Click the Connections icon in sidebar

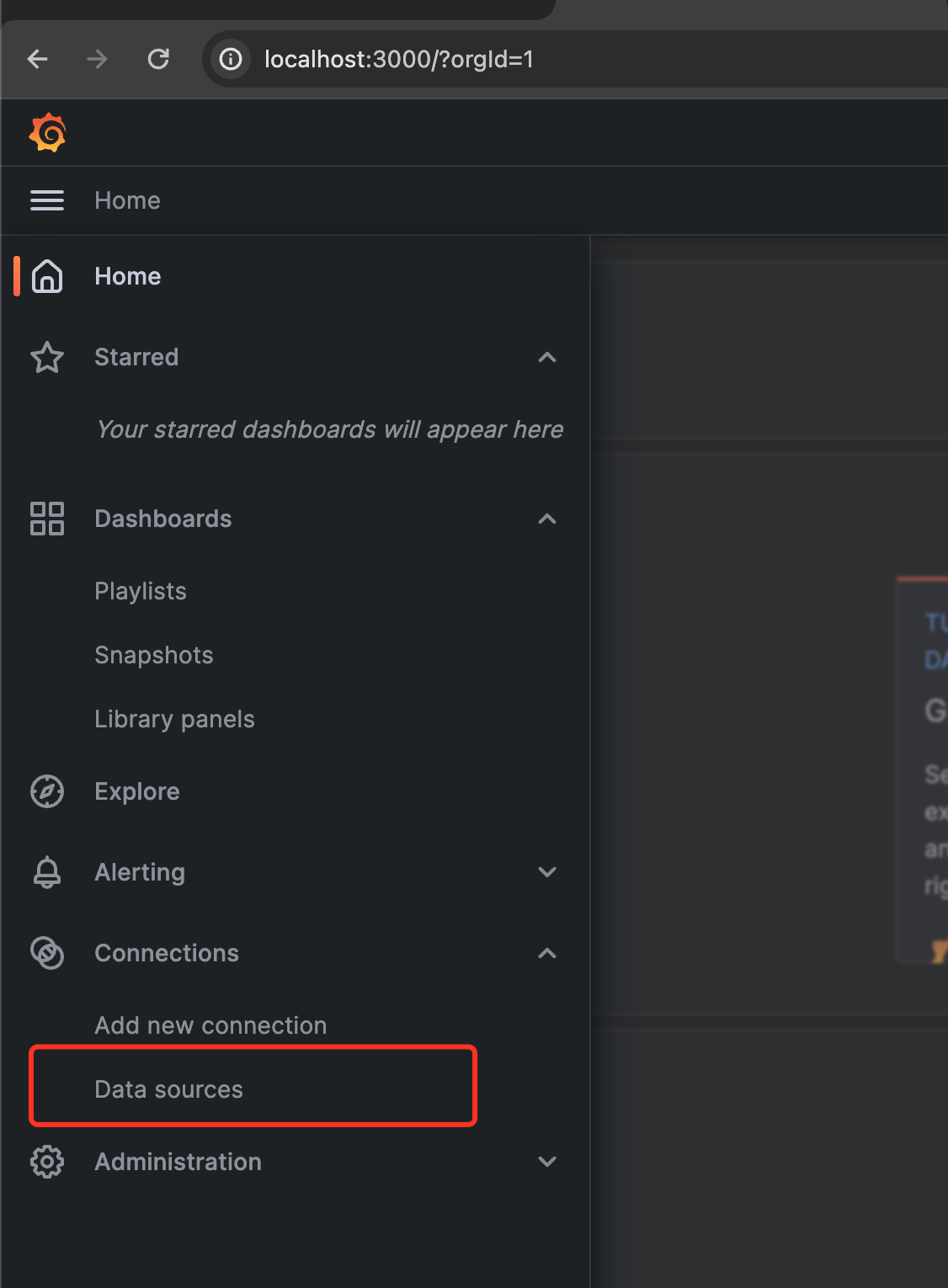(x=47, y=953)
